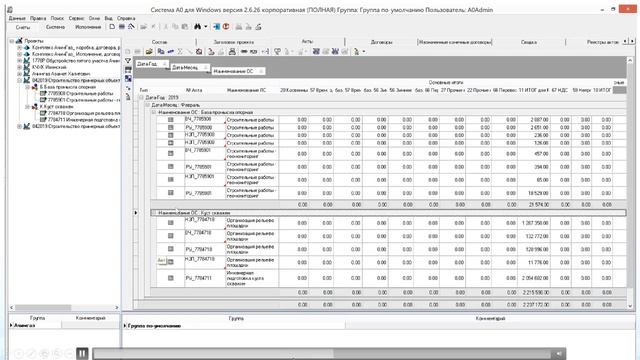Click the open folder icon in acts toolbar
640x360 pixels.
click(149, 51)
